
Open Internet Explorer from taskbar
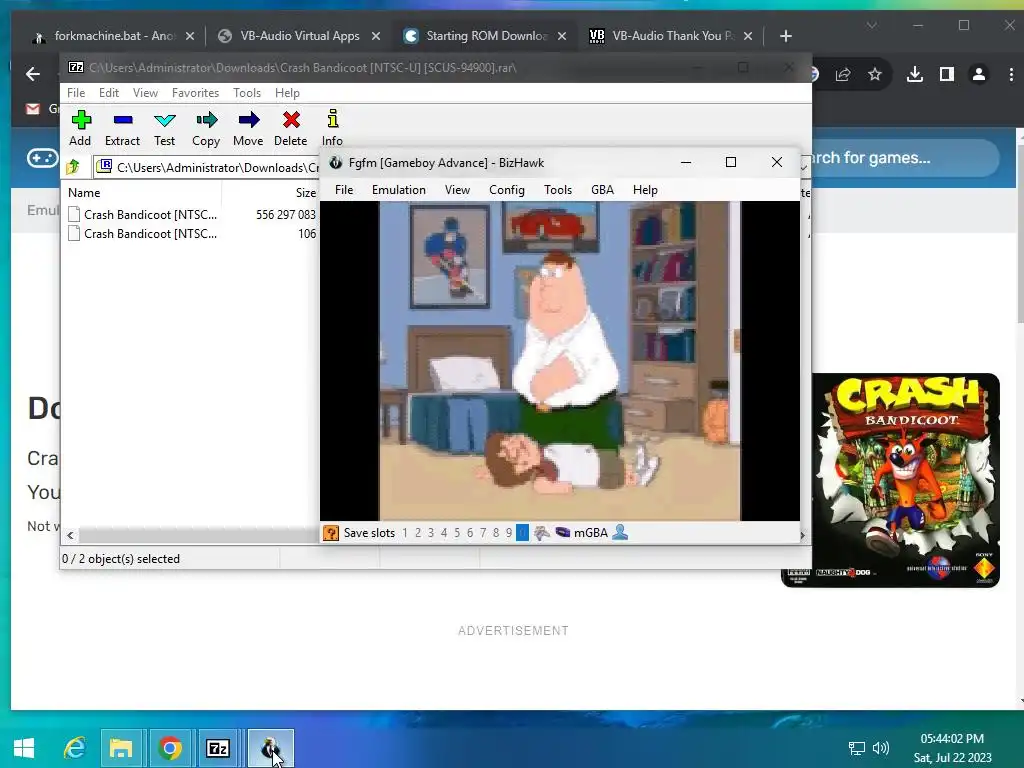point(74,748)
